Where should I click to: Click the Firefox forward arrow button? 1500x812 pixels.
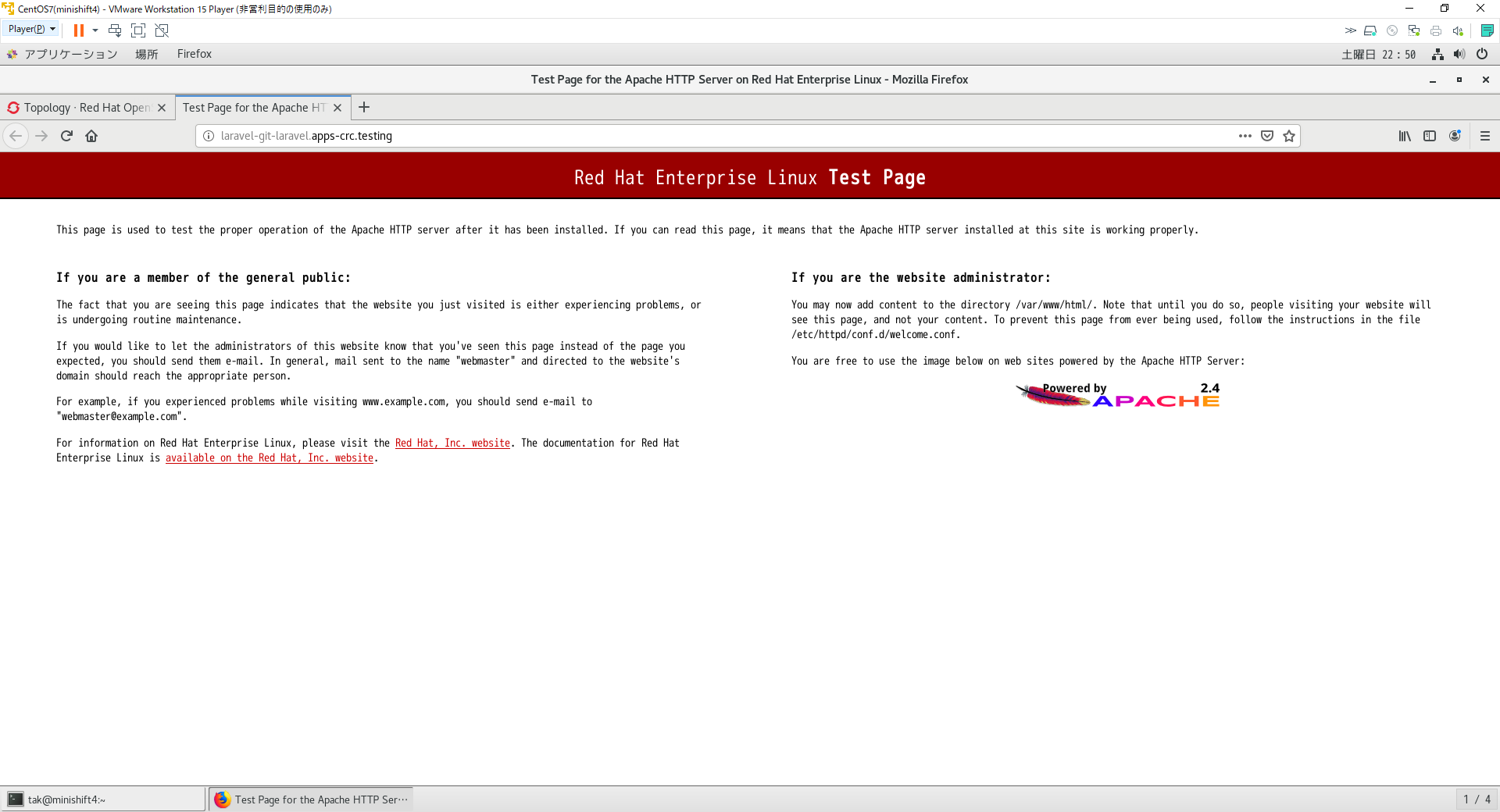tap(41, 136)
